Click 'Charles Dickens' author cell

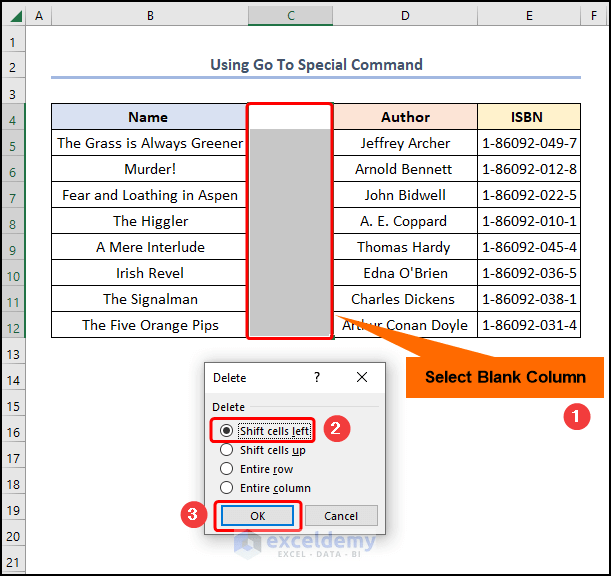405,299
